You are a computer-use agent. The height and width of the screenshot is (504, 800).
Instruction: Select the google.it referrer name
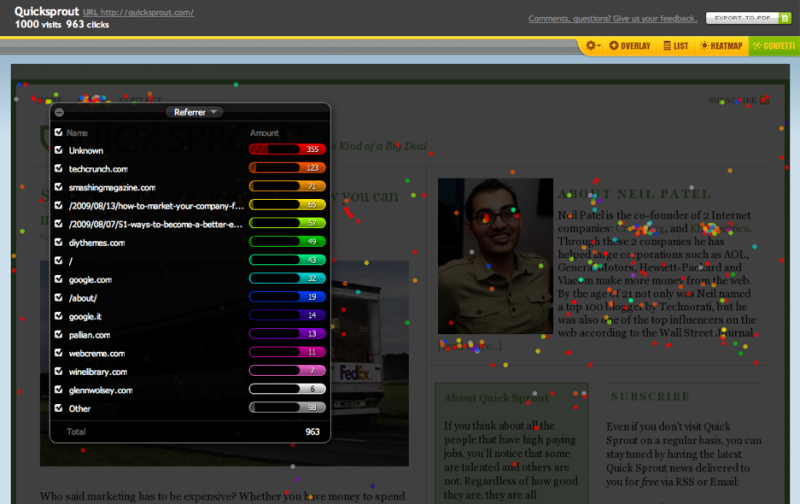pos(85,316)
